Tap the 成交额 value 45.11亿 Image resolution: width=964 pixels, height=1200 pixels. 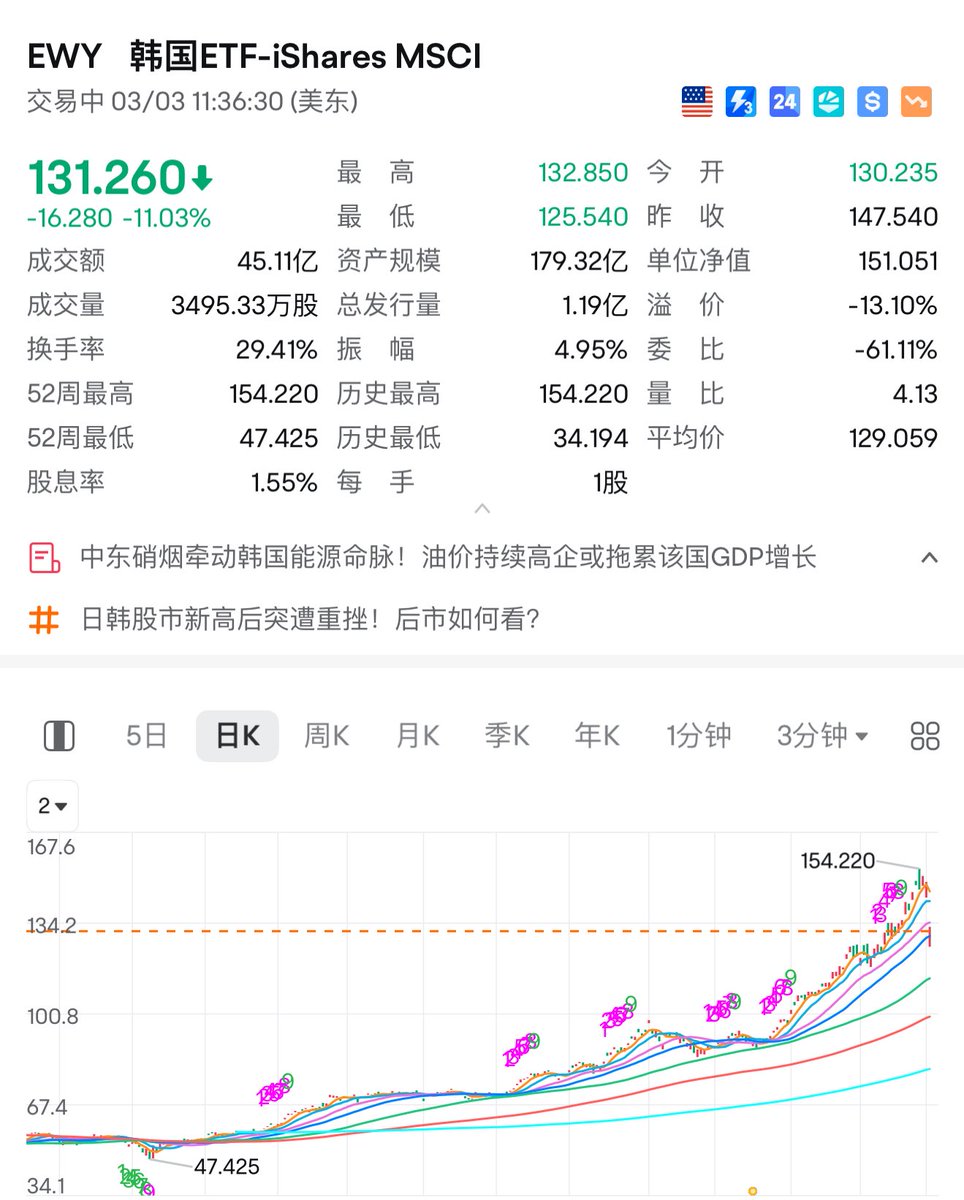tap(278, 261)
